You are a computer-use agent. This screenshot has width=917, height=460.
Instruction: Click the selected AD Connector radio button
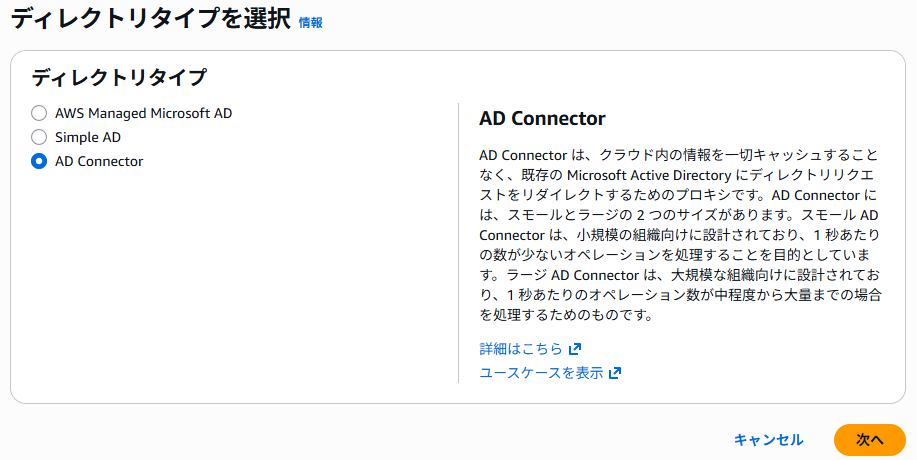[39, 161]
